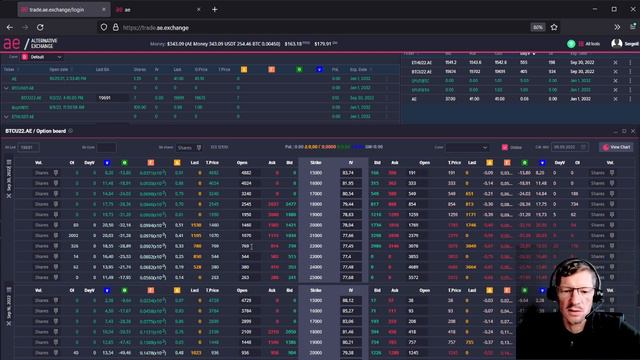Open the site security lock info
Viewport: 640px width, 360px height.
(116, 27)
